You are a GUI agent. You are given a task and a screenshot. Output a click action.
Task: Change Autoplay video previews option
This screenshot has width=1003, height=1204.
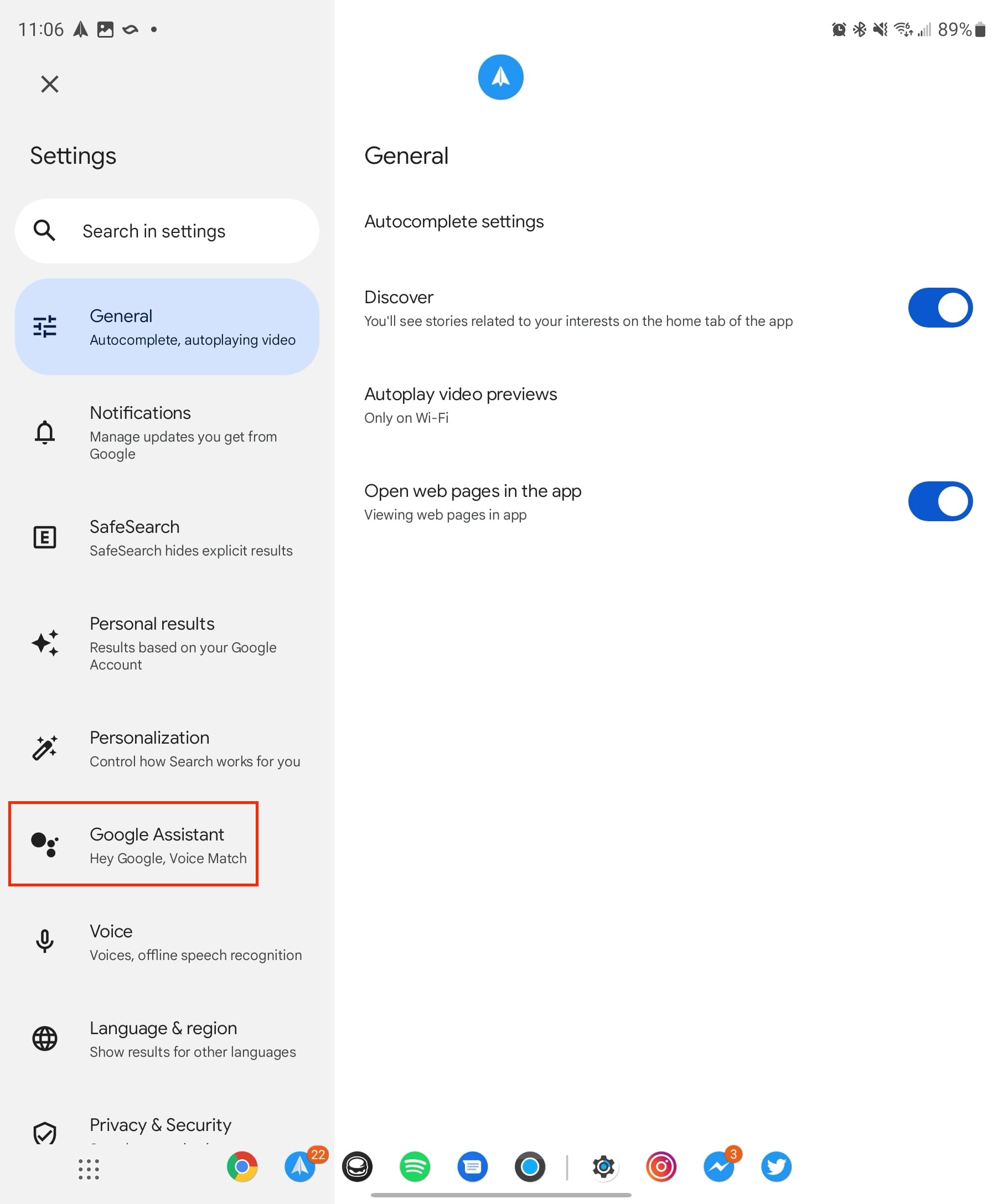pyautogui.click(x=461, y=405)
